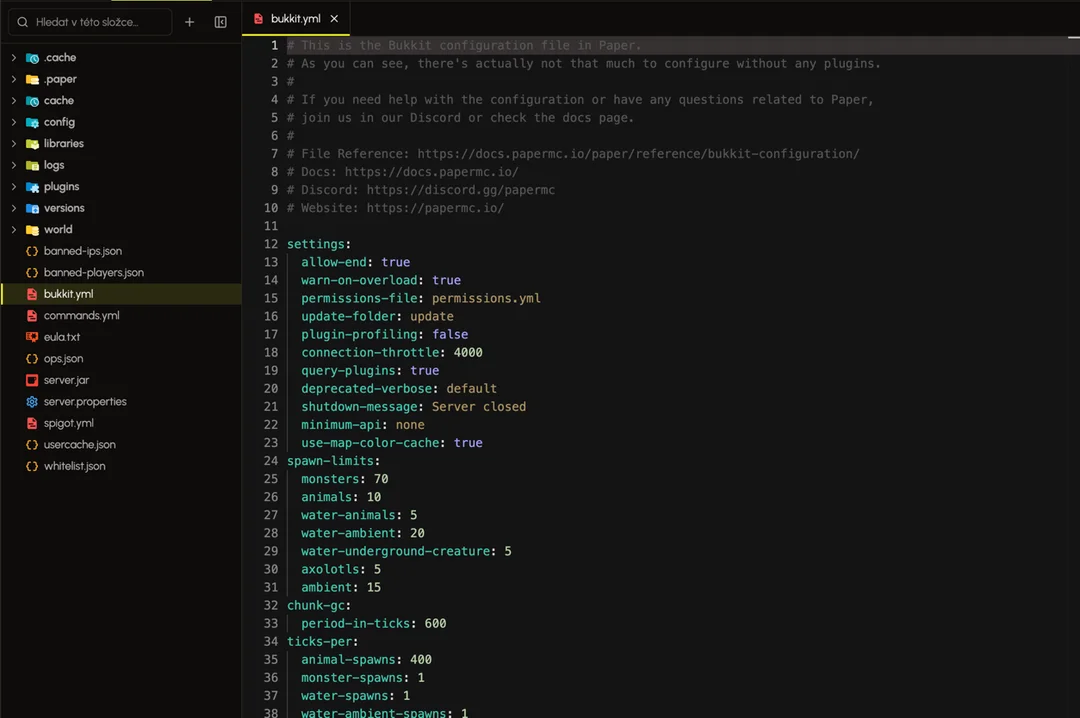Click the world folder icon

pos(32,229)
